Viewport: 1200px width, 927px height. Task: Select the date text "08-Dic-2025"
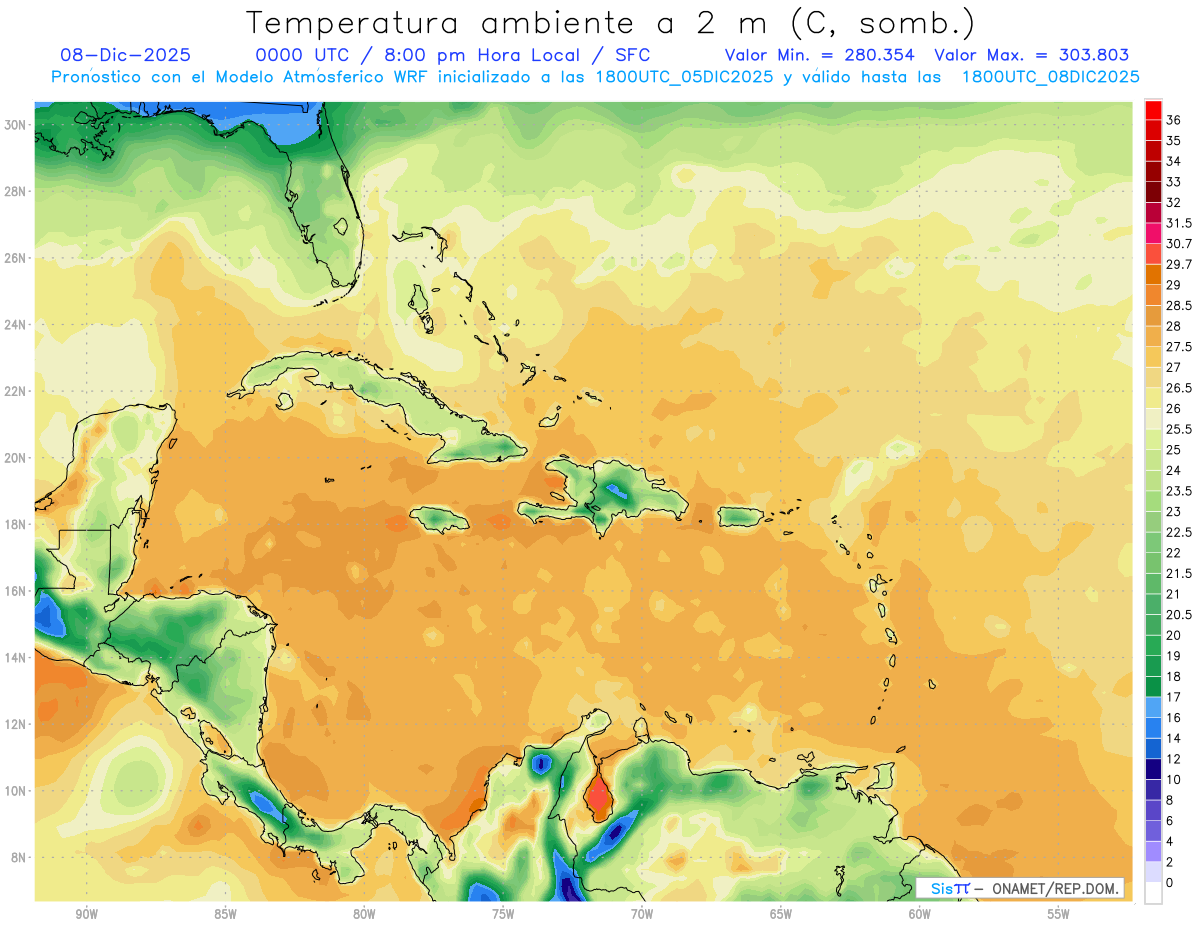pos(125,55)
